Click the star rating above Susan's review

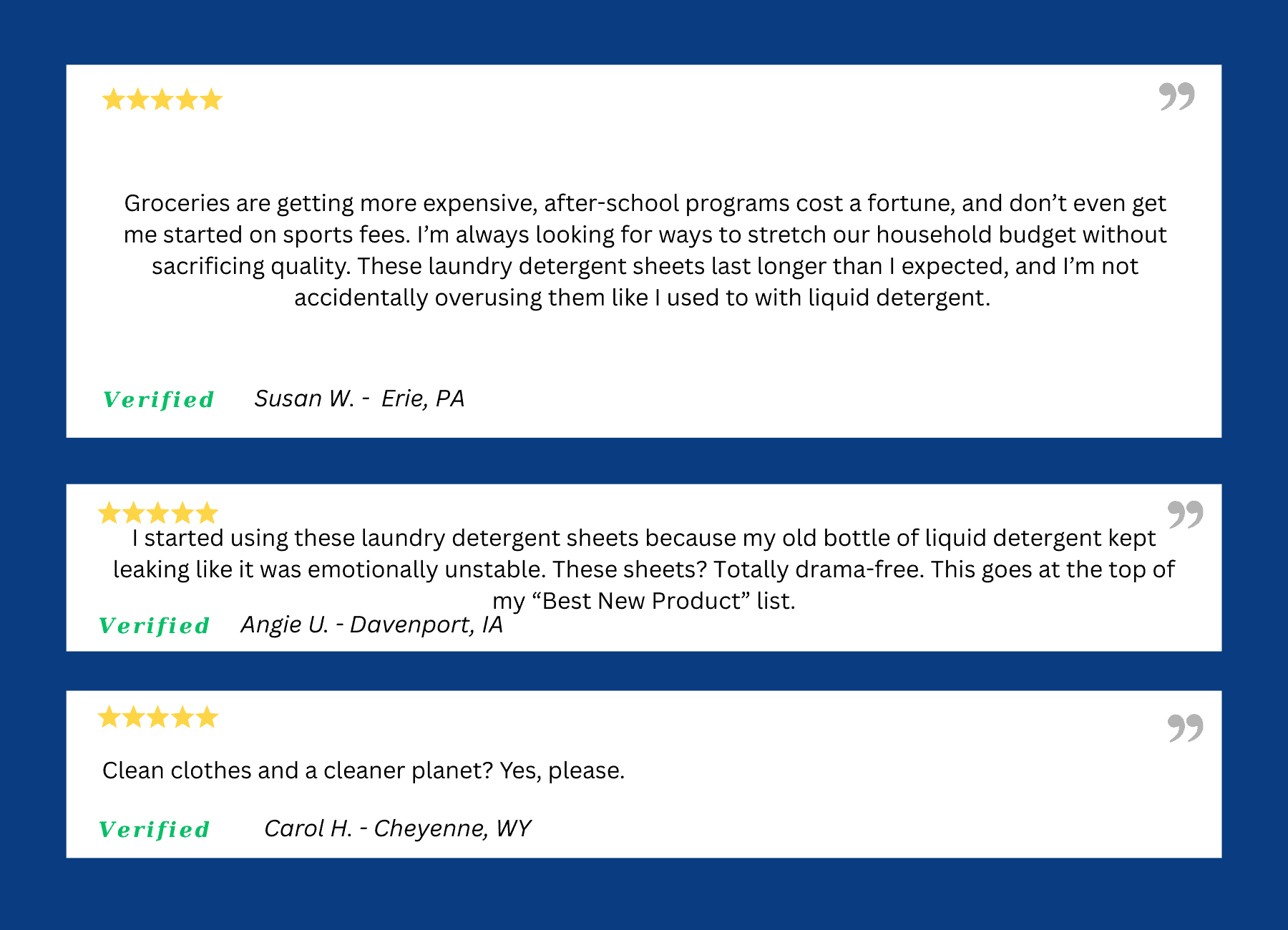(162, 99)
